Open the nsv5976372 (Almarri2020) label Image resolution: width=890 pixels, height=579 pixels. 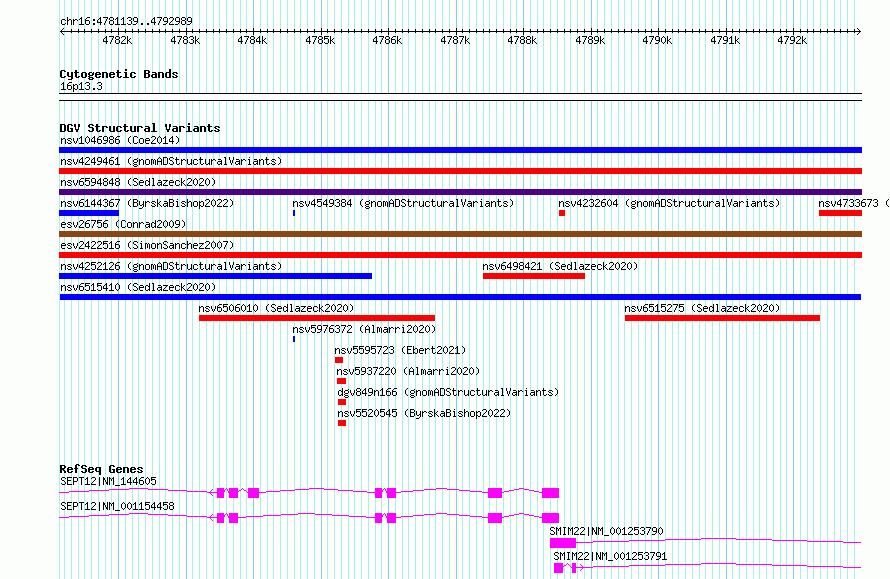coord(364,329)
